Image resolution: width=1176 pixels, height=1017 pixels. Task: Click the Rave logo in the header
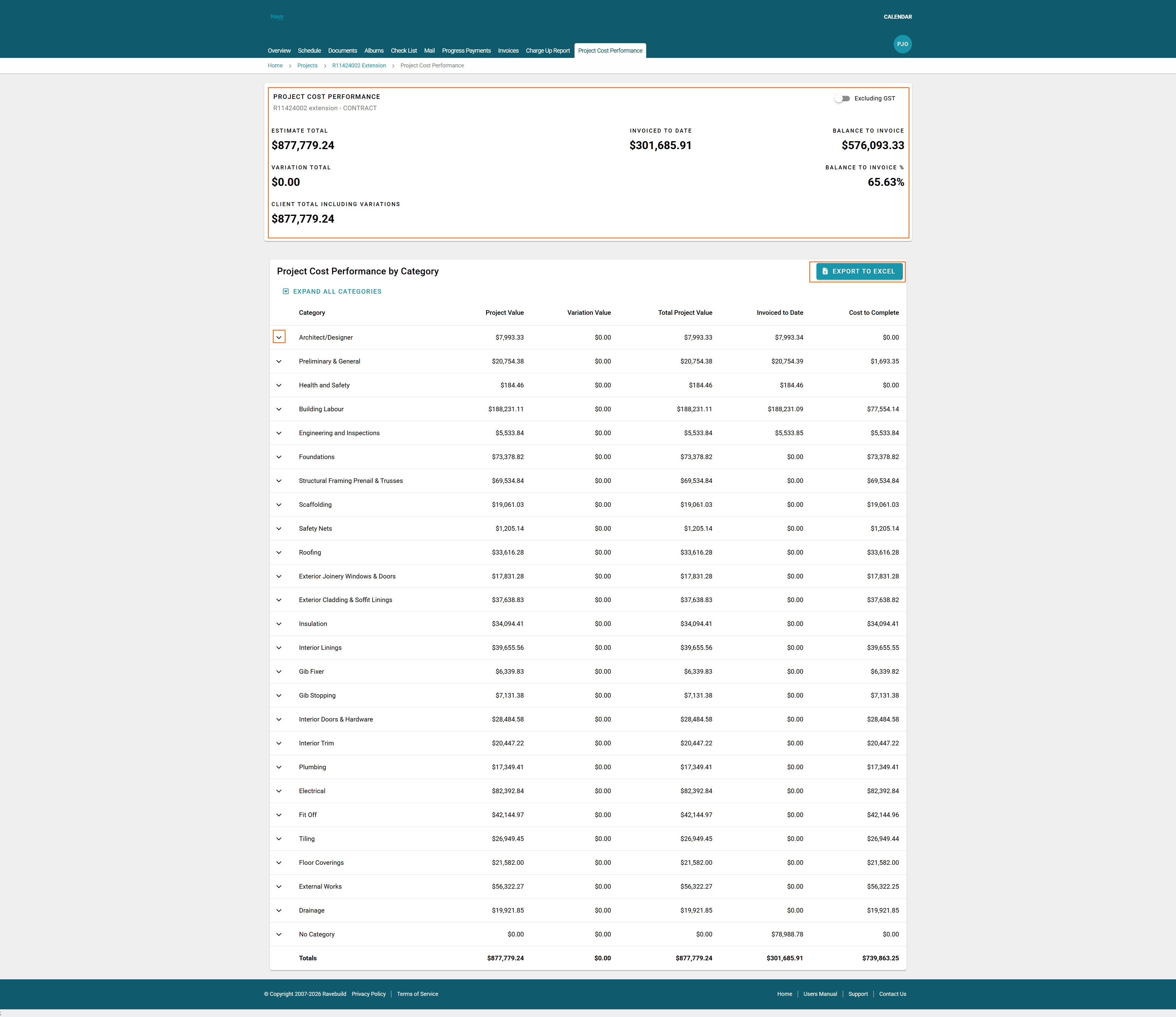click(277, 17)
